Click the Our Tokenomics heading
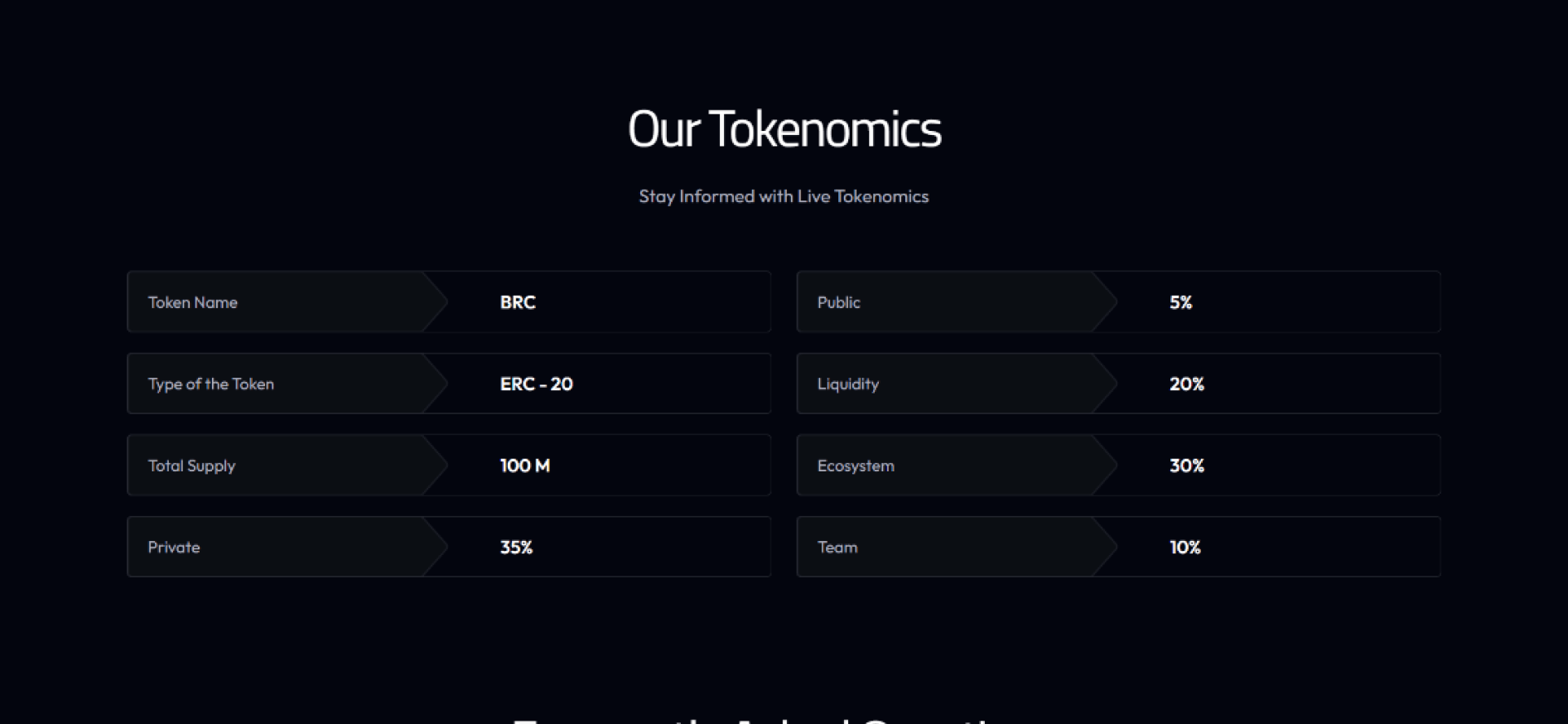Image resolution: width=1568 pixels, height=724 pixels. tap(784, 129)
